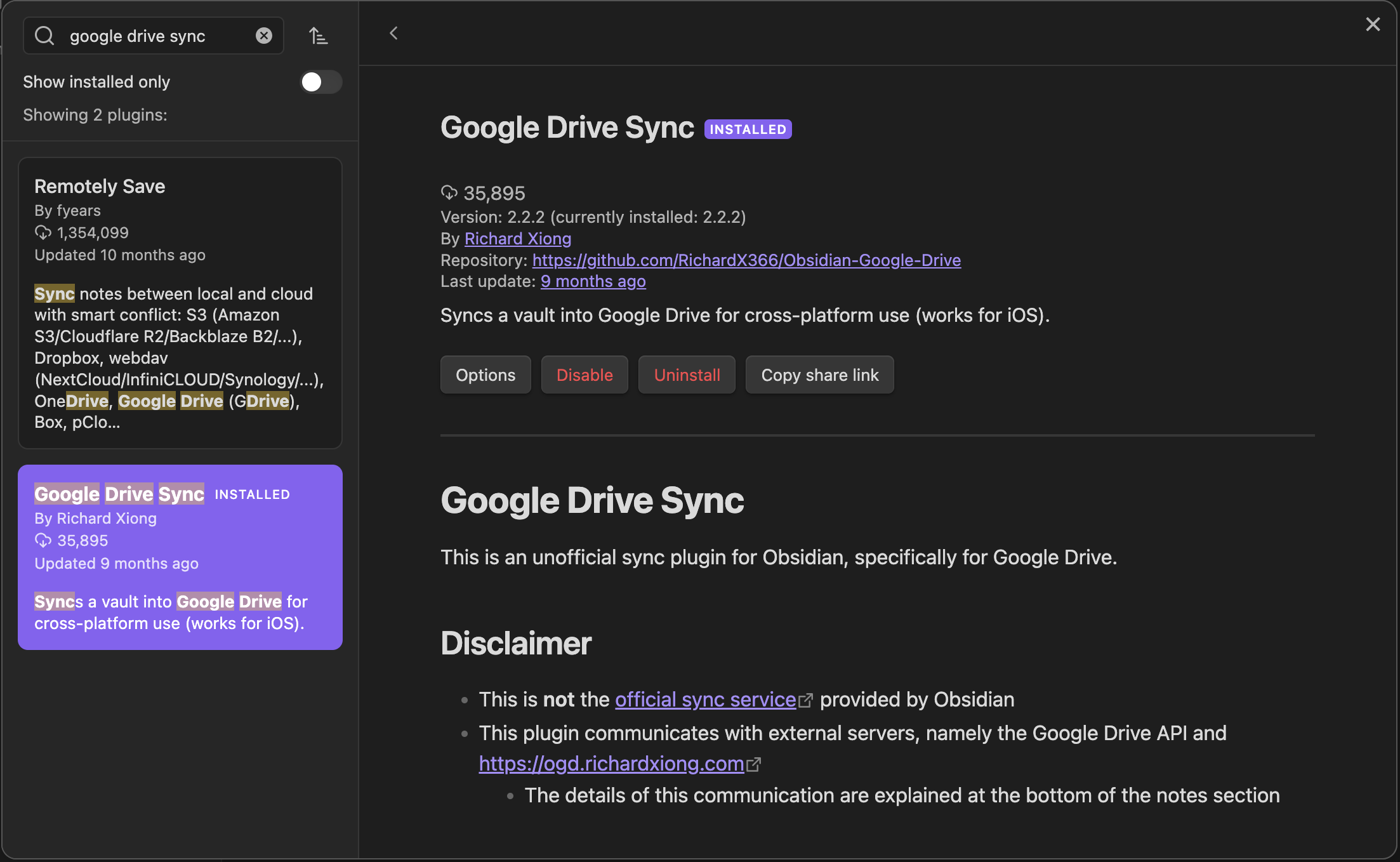Click the google drive sync search field

click(154, 36)
